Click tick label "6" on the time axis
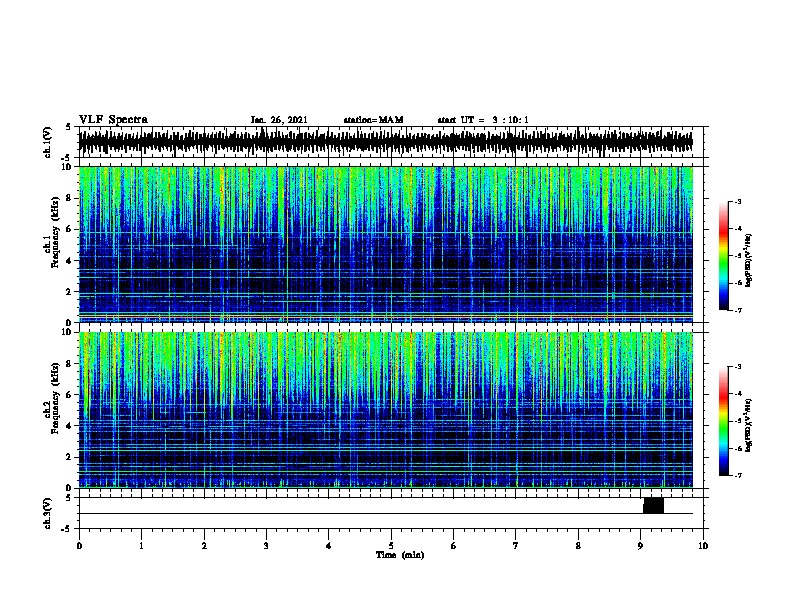The width and height of the screenshot is (792, 612). click(453, 546)
